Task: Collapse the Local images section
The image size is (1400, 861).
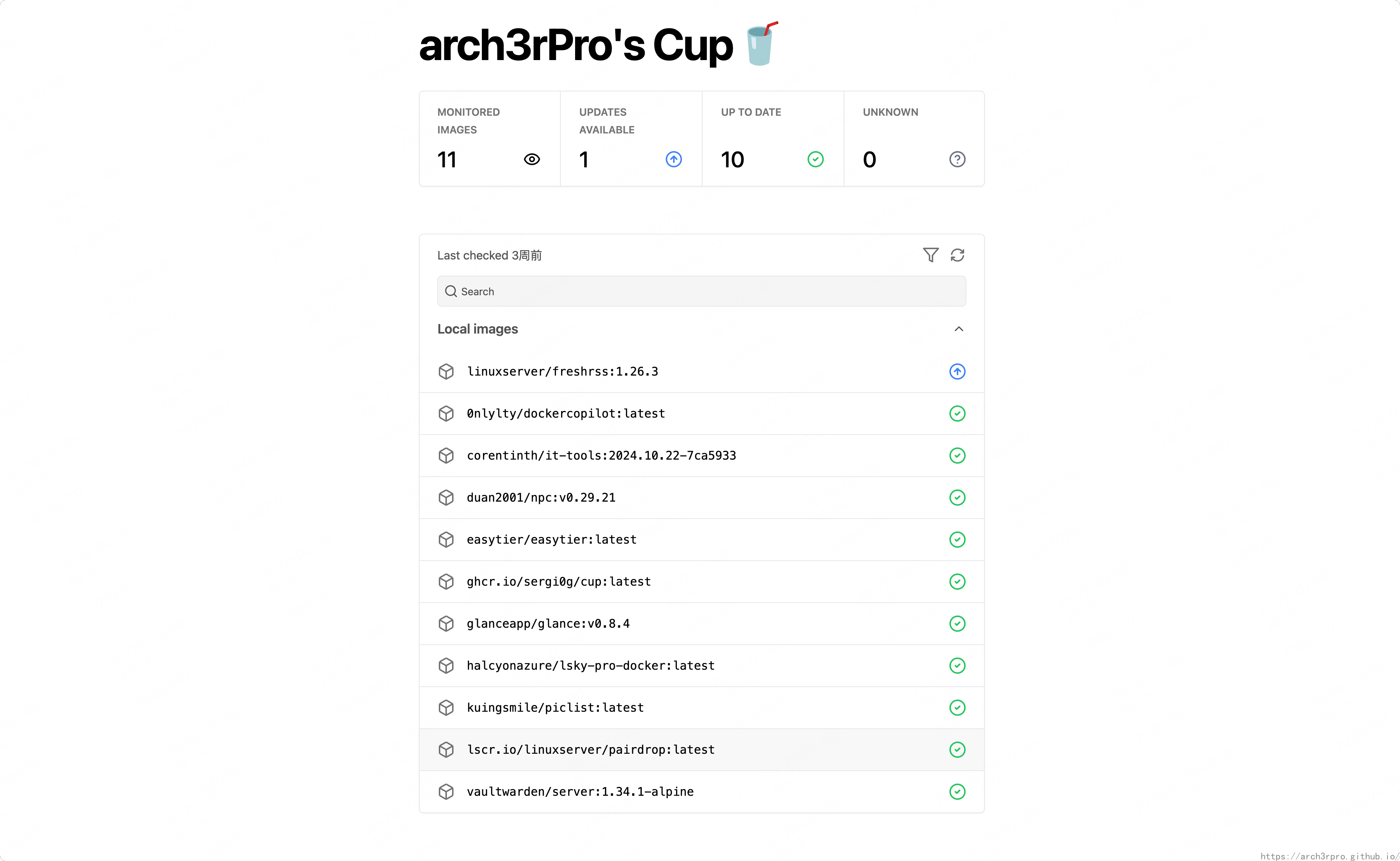Action: (x=958, y=329)
